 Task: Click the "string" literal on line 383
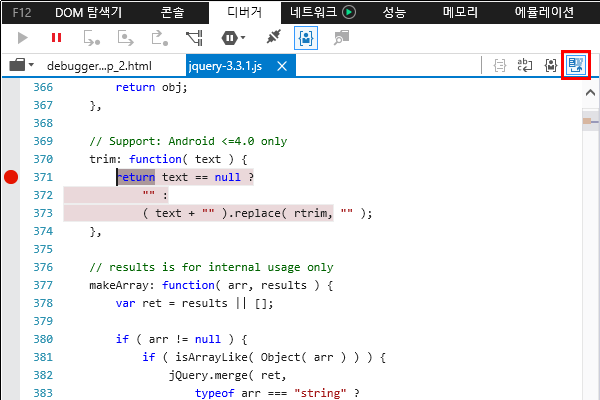coord(320,393)
